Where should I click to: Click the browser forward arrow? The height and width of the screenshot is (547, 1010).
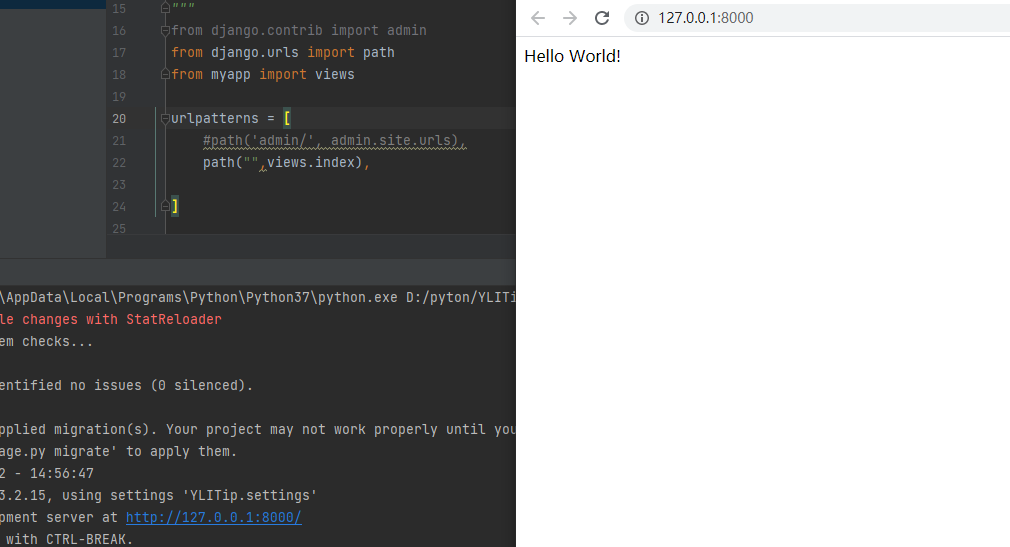(570, 18)
